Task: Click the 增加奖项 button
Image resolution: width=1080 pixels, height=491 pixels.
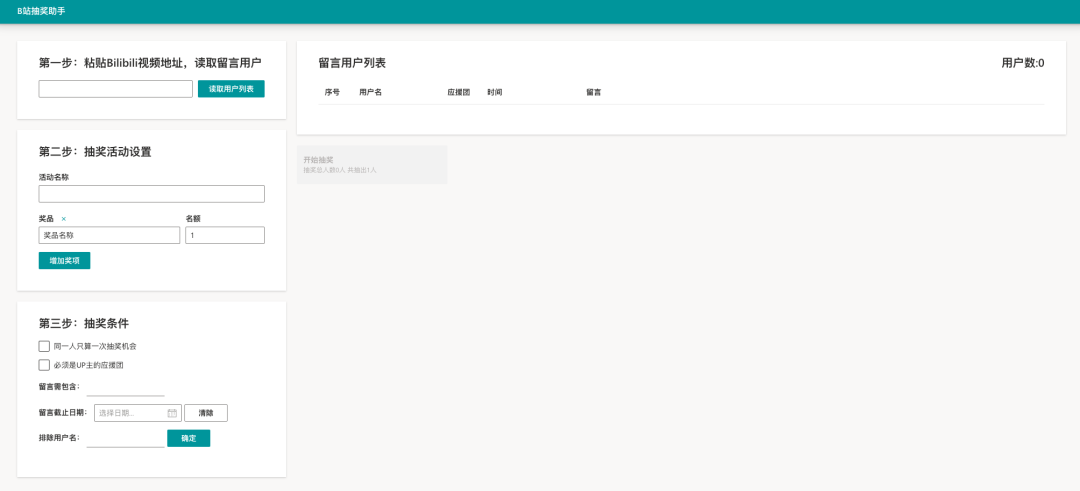Action: pos(64,261)
